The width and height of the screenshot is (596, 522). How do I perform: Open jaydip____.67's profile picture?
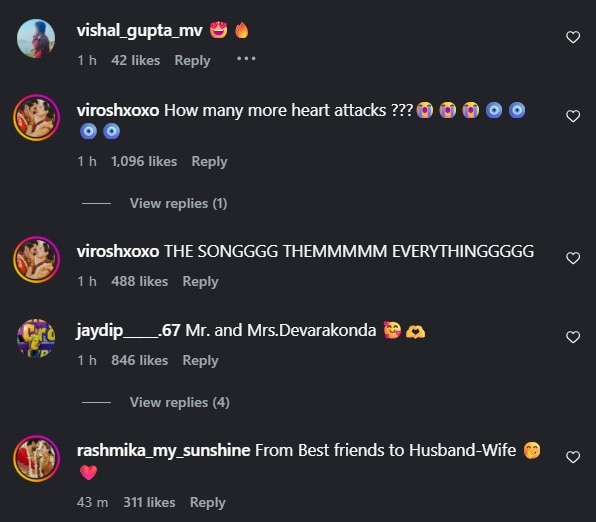coord(36,338)
